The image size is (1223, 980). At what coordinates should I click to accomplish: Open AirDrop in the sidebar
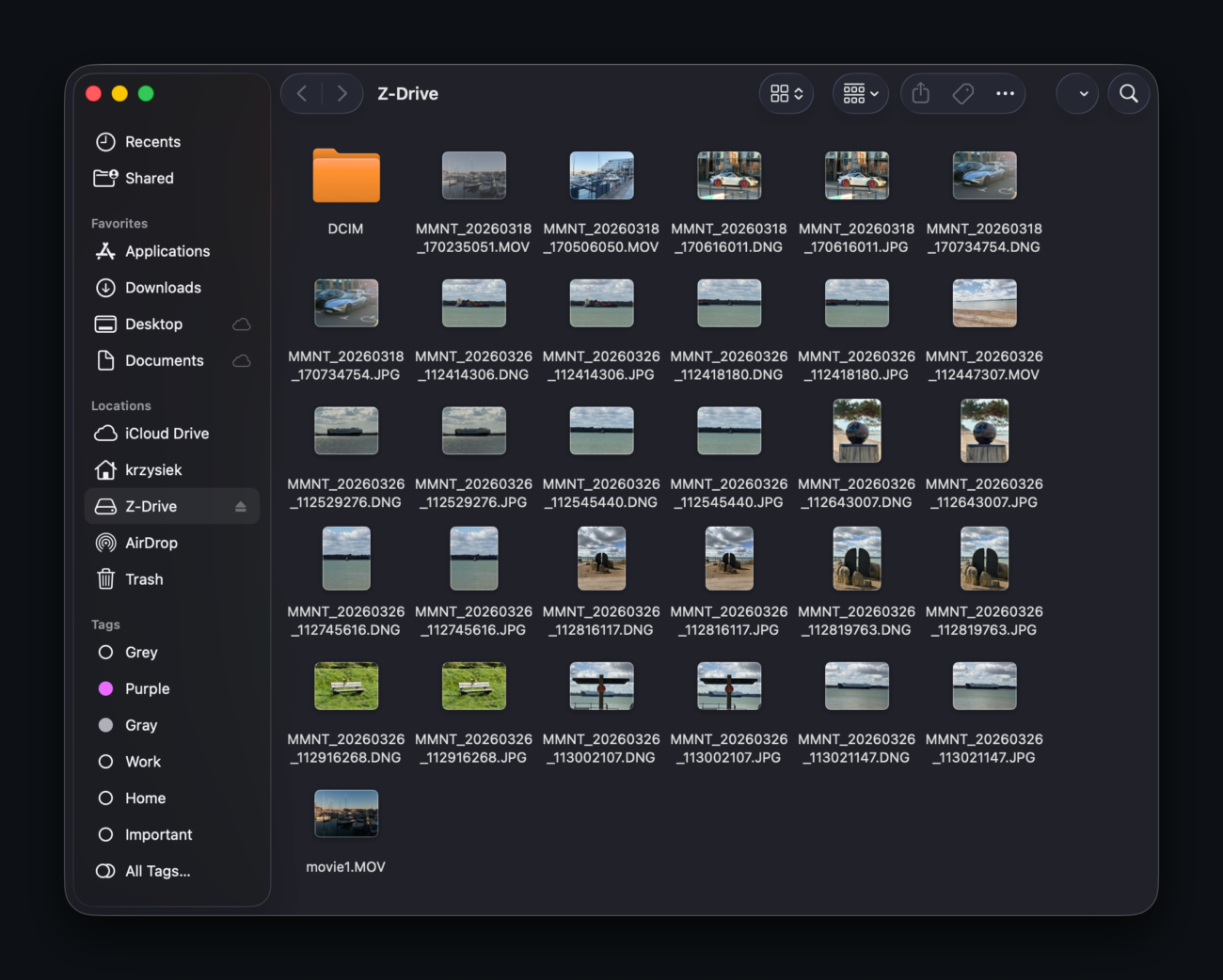151,543
